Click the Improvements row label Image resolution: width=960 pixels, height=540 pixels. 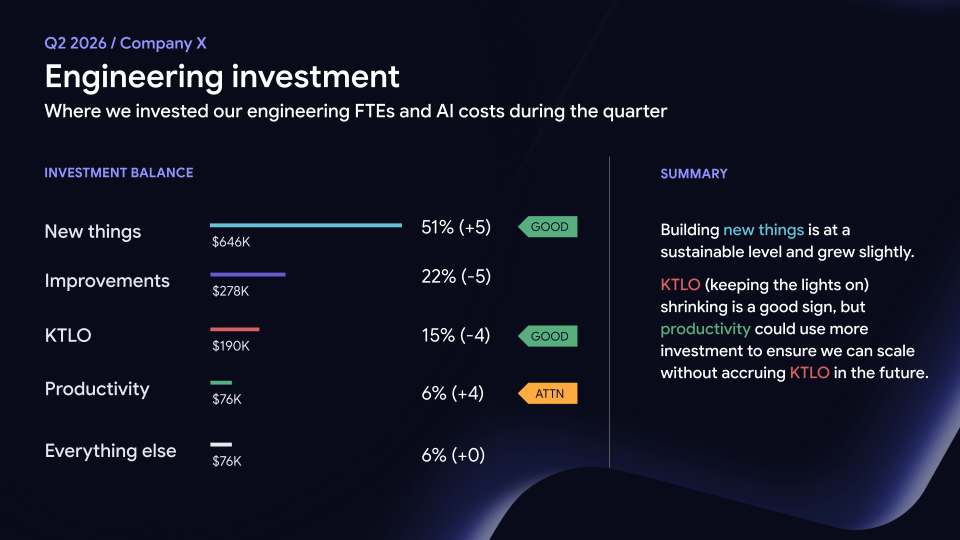(107, 280)
